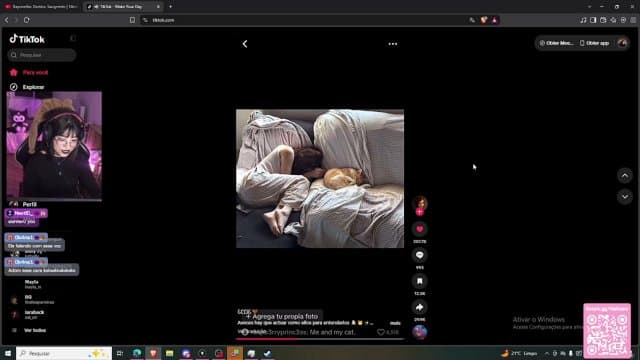Switch to the first browser tab
This screenshot has height=360, width=640.
[x=42, y=7]
